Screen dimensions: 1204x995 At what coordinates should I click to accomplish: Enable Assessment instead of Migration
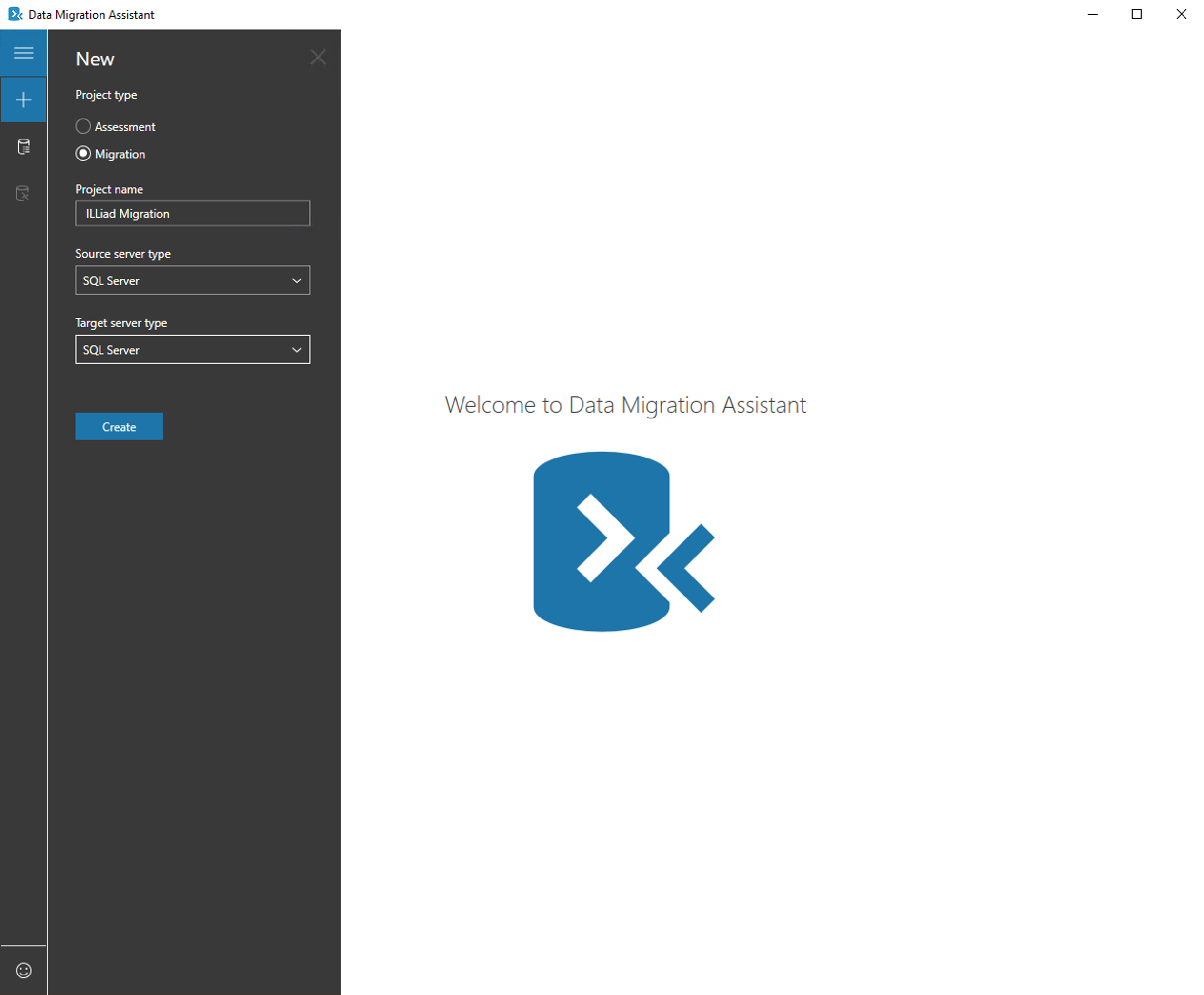83,126
